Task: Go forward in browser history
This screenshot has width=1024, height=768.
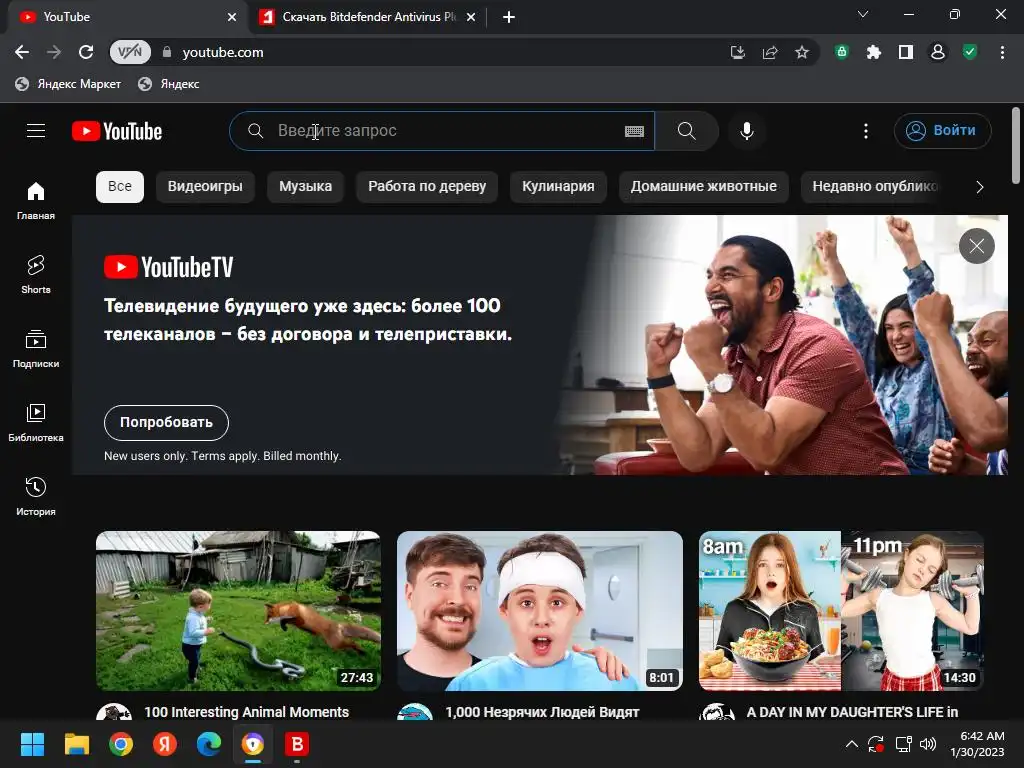Action: tap(54, 52)
